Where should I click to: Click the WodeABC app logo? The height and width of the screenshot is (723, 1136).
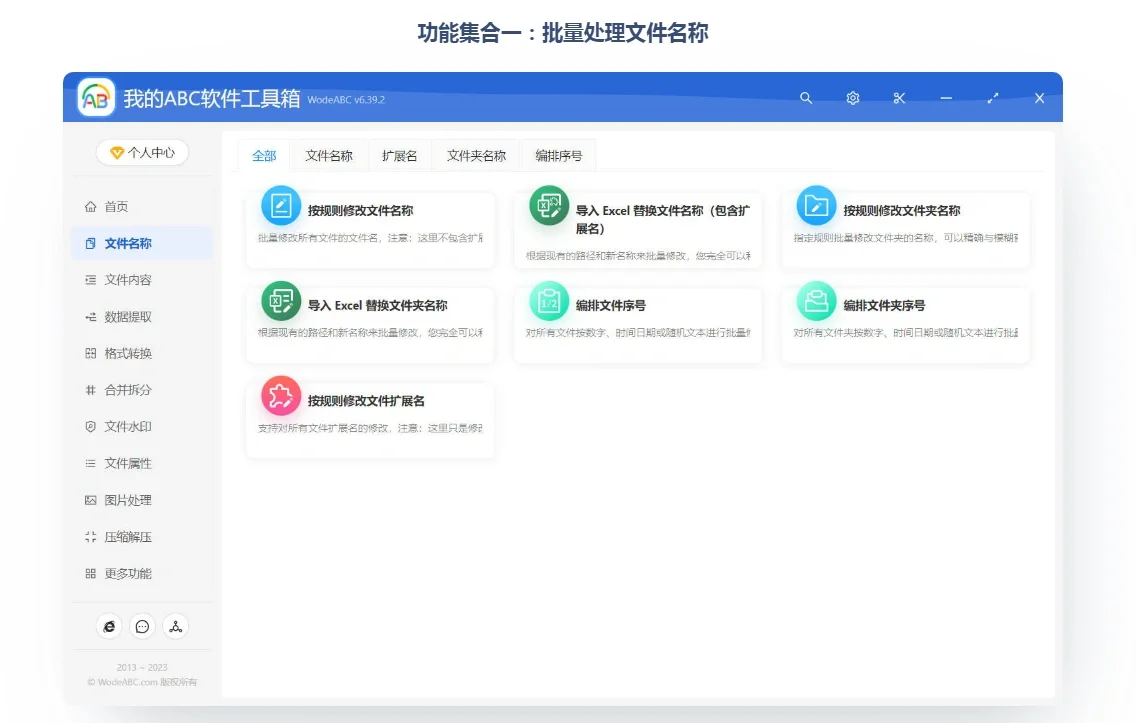click(x=95, y=97)
